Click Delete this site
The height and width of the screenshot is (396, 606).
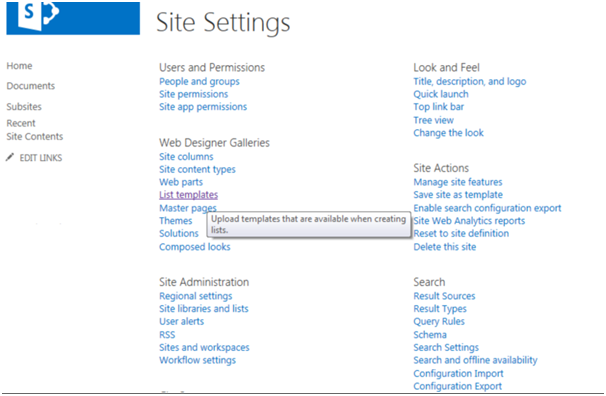445,247
